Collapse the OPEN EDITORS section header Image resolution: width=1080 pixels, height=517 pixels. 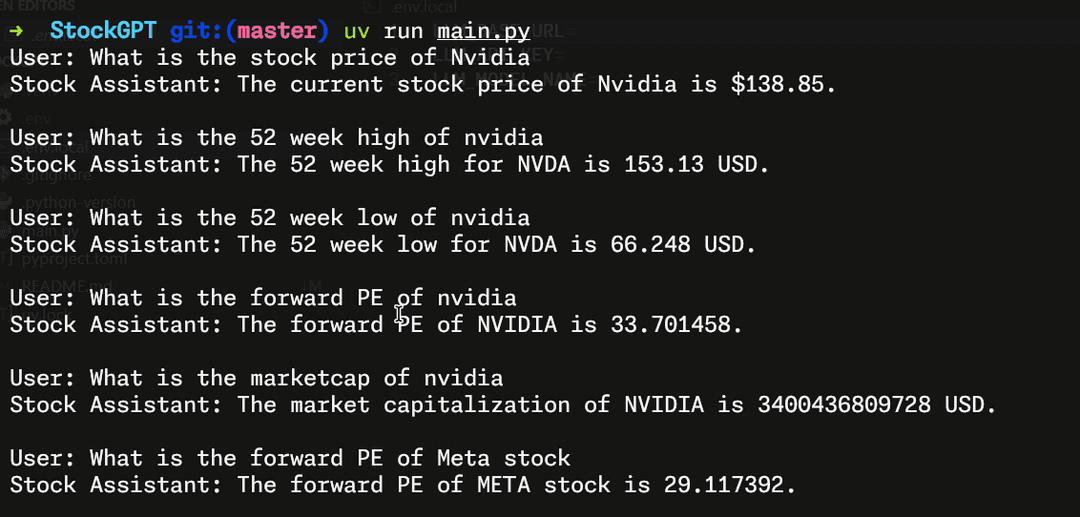(38, 6)
